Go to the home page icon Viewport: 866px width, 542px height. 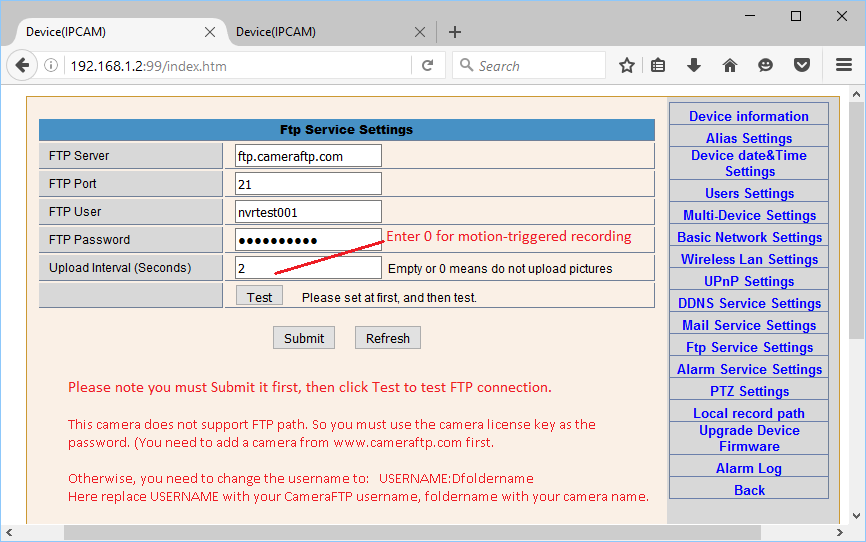[730, 66]
